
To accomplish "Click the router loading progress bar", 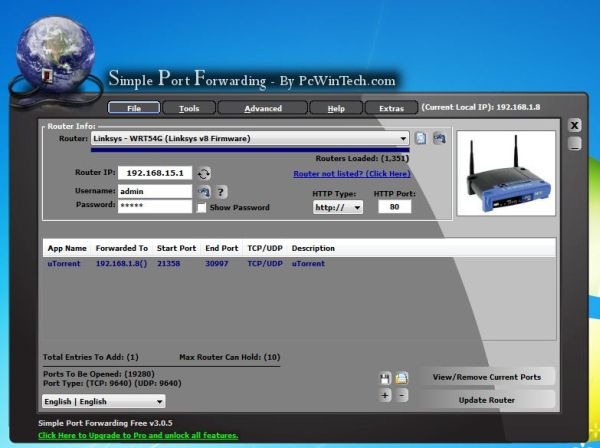I will 250,150.
